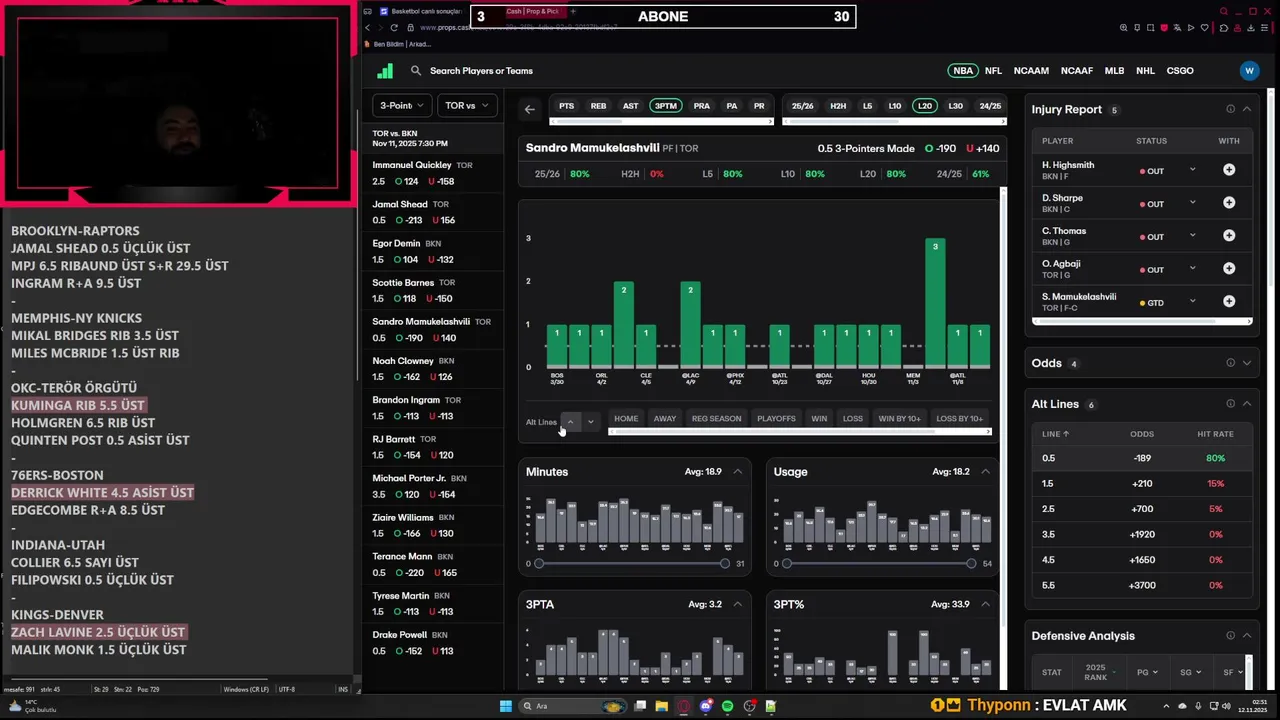Add H. Highsmith with plus icon
This screenshot has height=720, width=1280.
click(1229, 170)
